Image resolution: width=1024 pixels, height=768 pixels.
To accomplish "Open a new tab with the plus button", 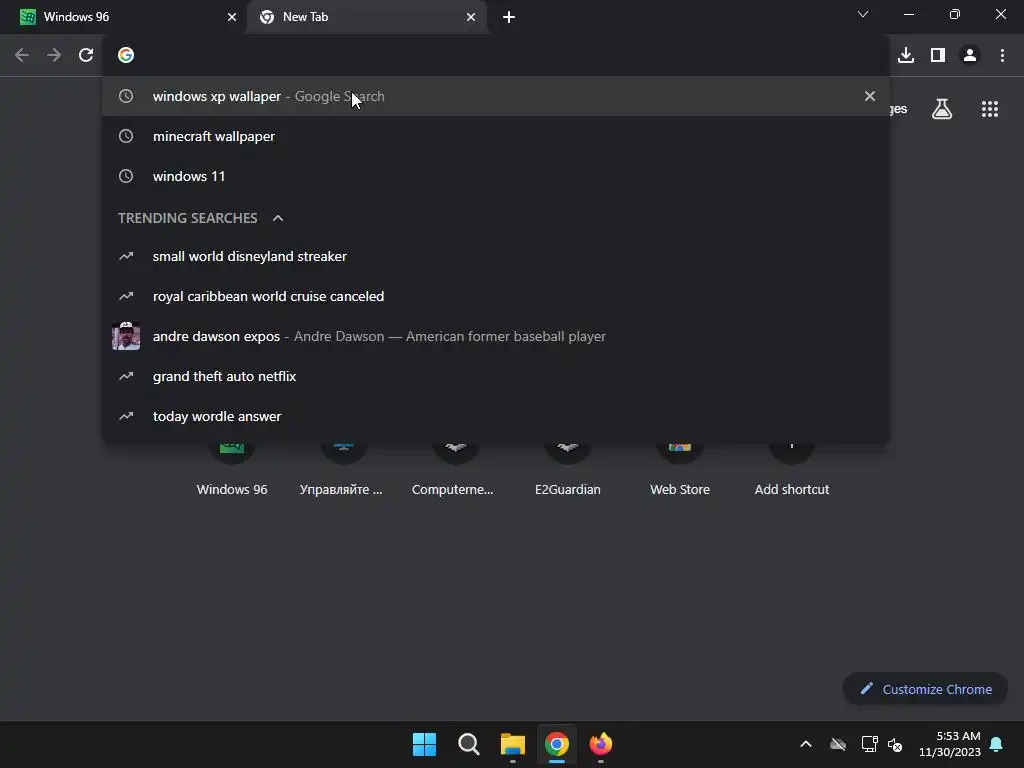I will point(509,17).
